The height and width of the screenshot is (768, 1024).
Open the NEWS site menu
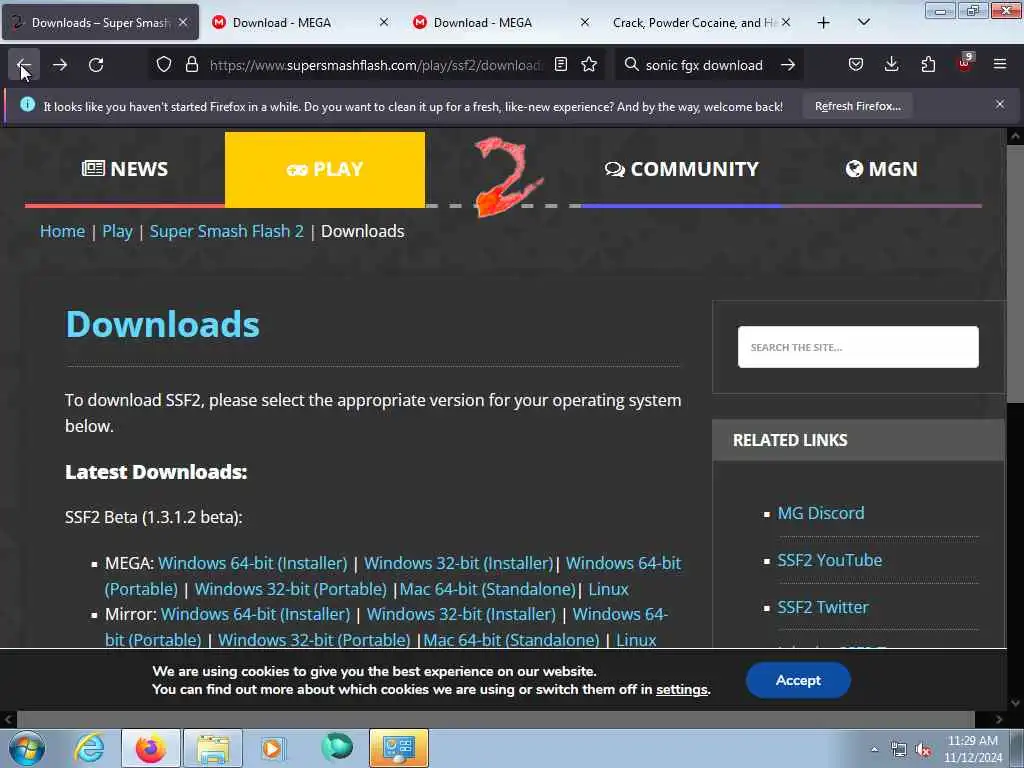pyautogui.click(x=125, y=169)
